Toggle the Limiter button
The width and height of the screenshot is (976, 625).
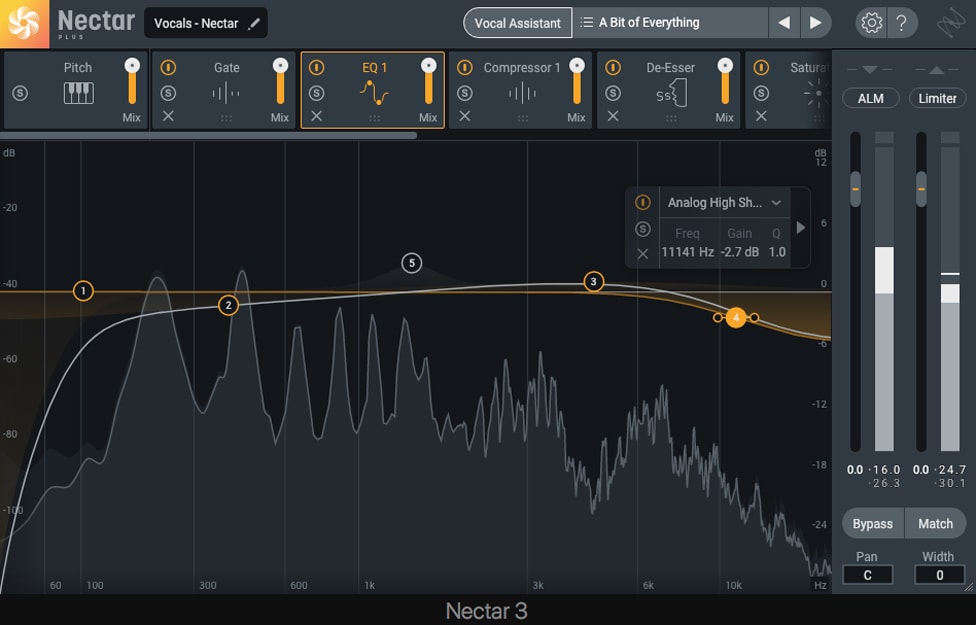[937, 98]
